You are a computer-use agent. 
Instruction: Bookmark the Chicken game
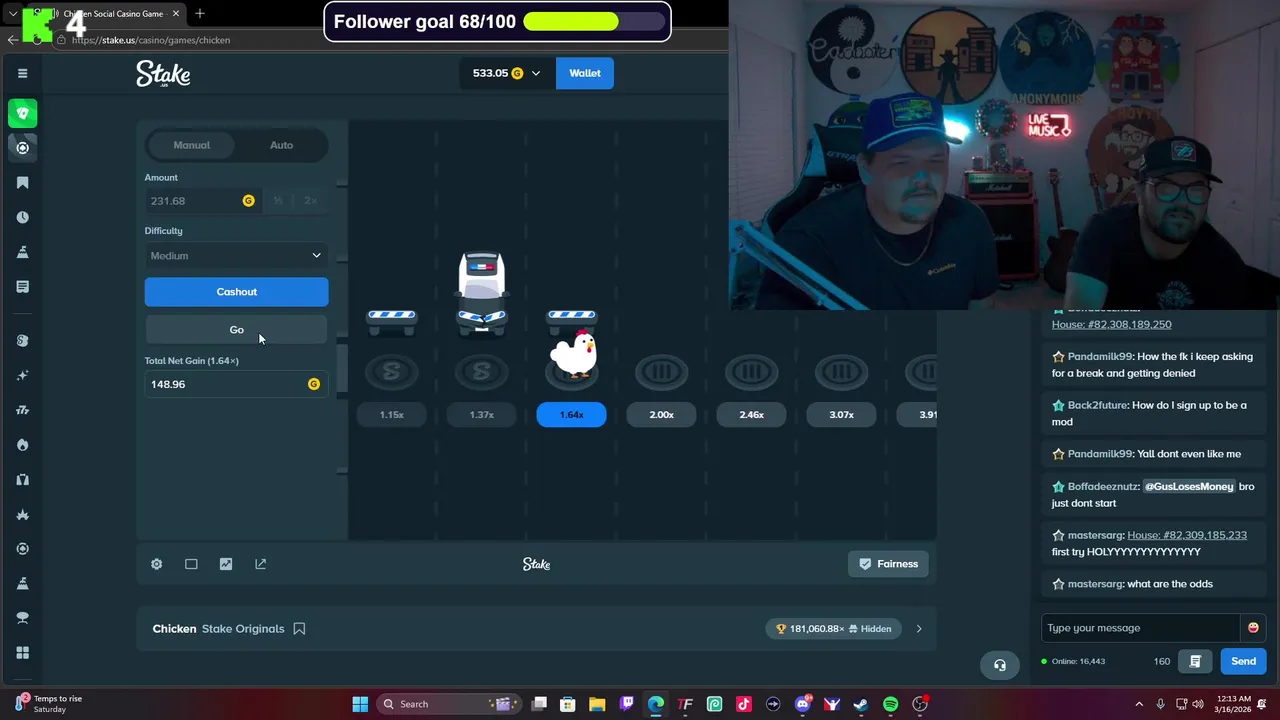point(299,629)
